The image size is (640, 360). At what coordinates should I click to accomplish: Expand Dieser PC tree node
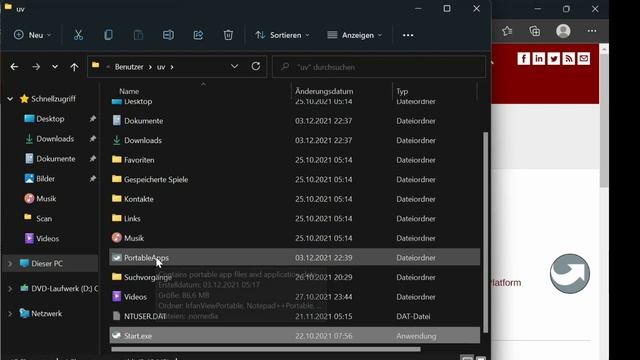point(10,264)
